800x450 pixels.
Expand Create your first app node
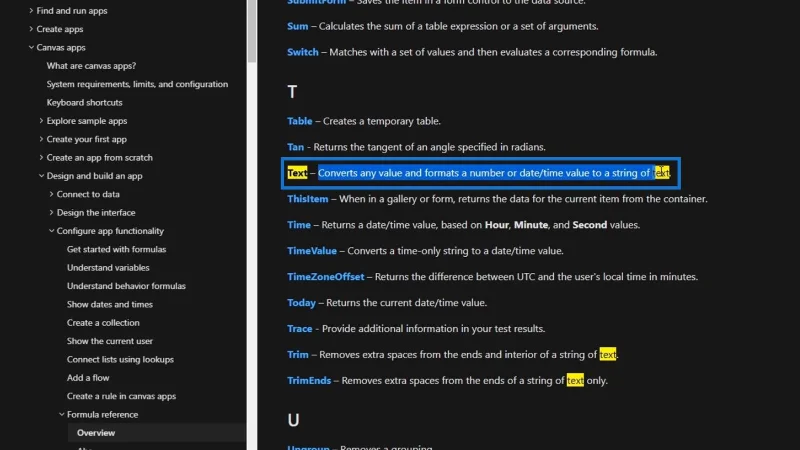tap(41, 139)
